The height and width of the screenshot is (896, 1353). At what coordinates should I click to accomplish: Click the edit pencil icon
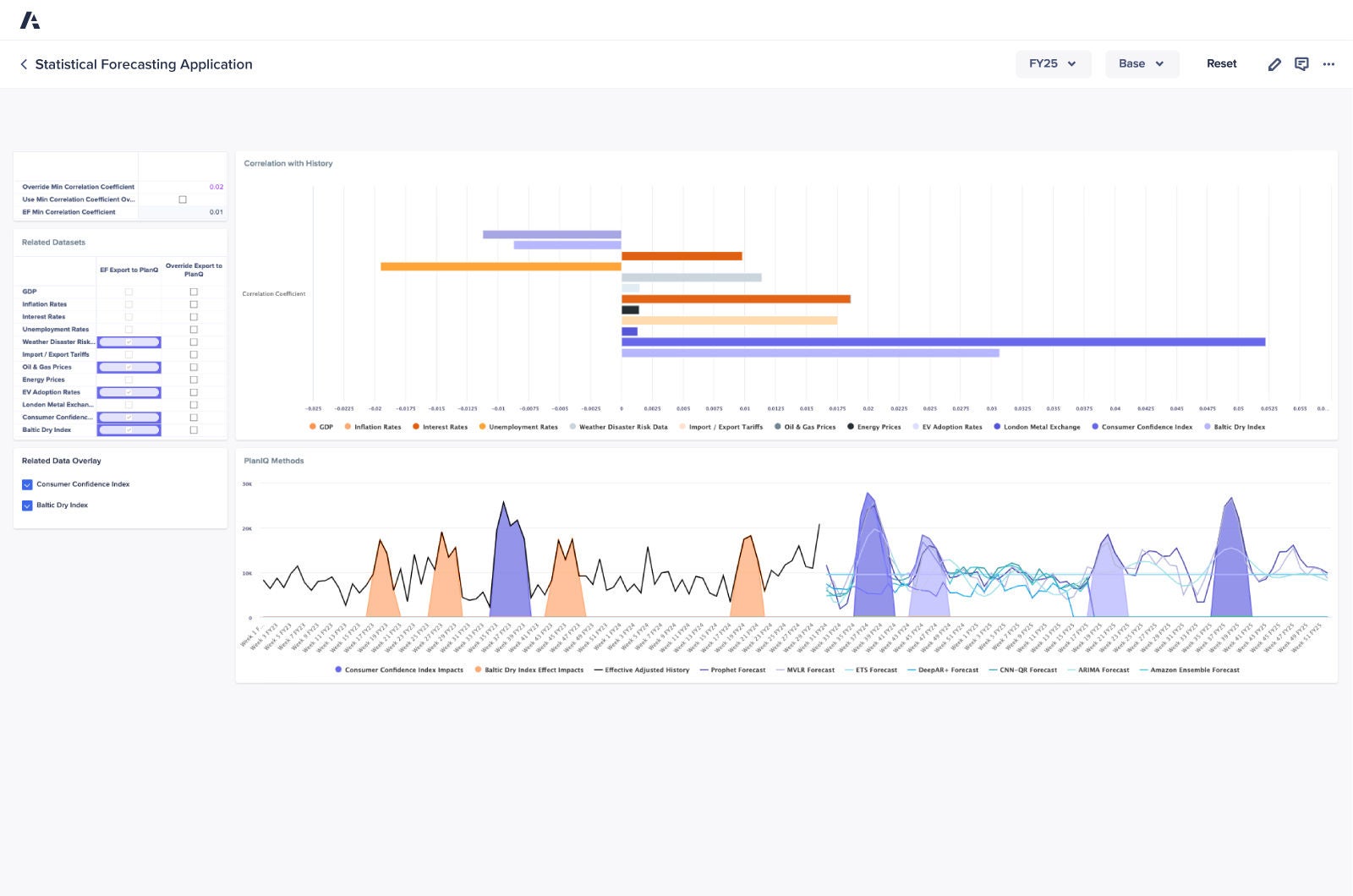click(1274, 64)
